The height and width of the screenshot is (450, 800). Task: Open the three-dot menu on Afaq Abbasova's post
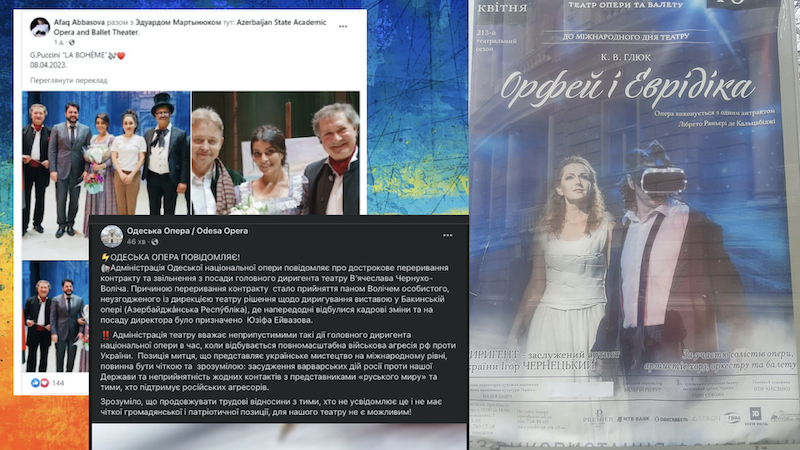343,26
